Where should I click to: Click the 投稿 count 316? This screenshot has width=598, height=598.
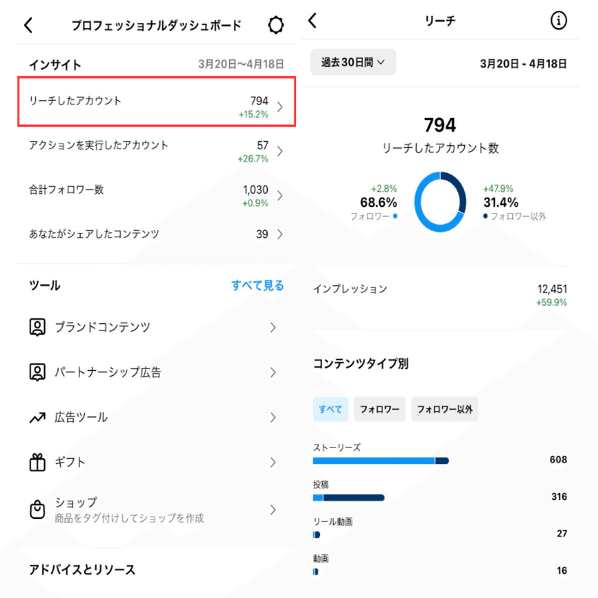(x=559, y=497)
